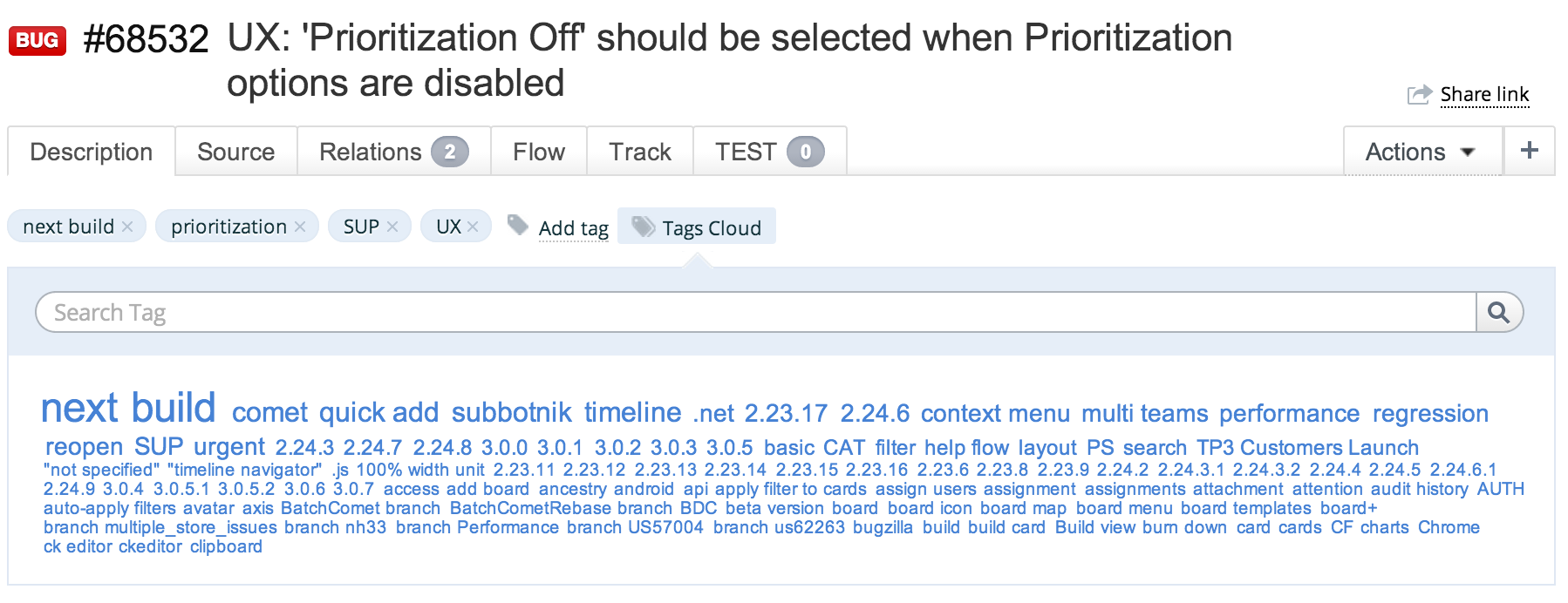Select 'performance' tag in the cloud
The image size is (1568, 603).
click(1289, 413)
